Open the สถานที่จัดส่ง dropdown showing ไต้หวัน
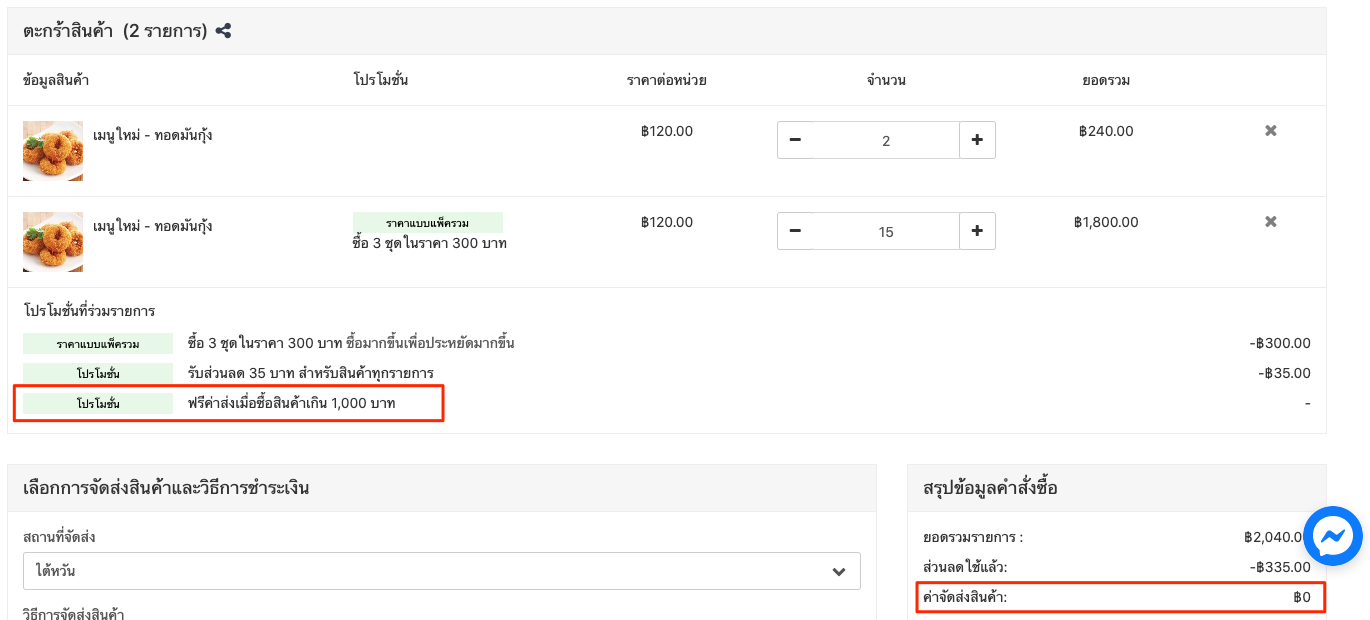 tap(442, 571)
